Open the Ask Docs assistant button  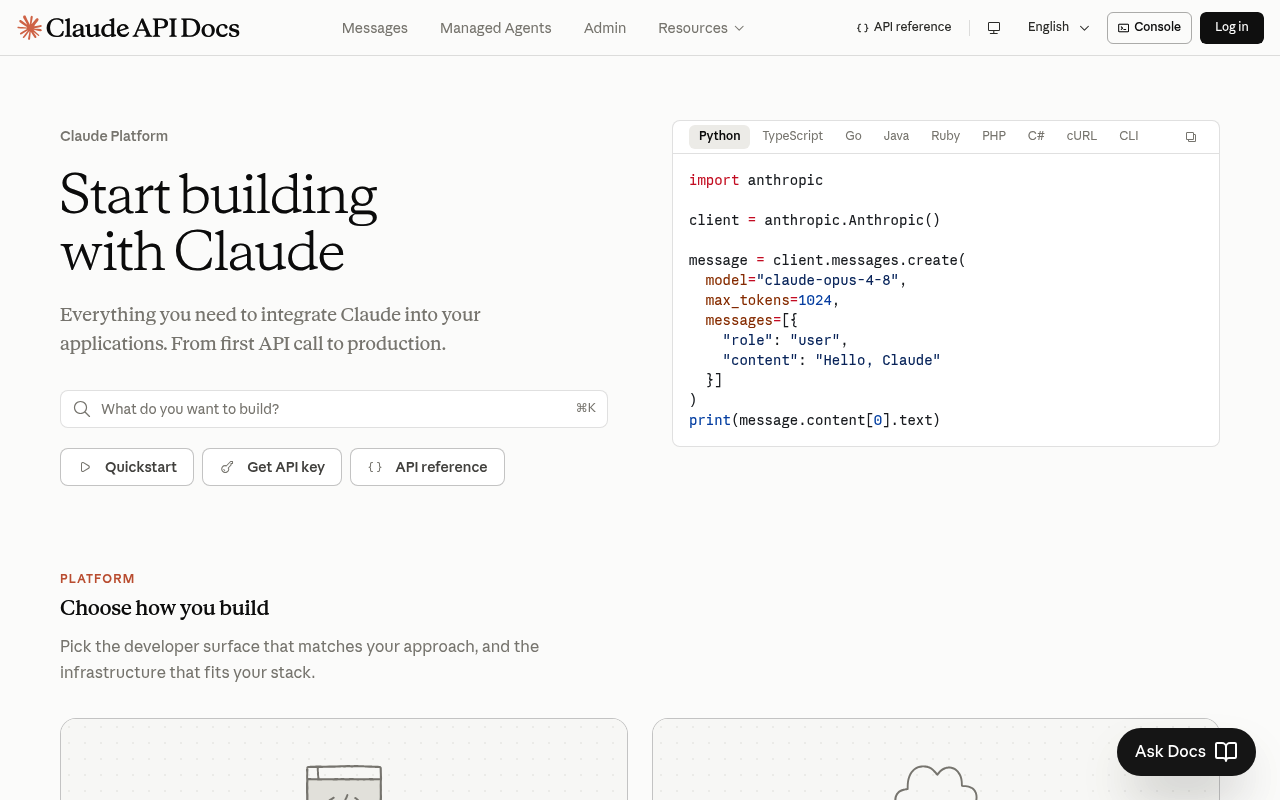point(1186,752)
